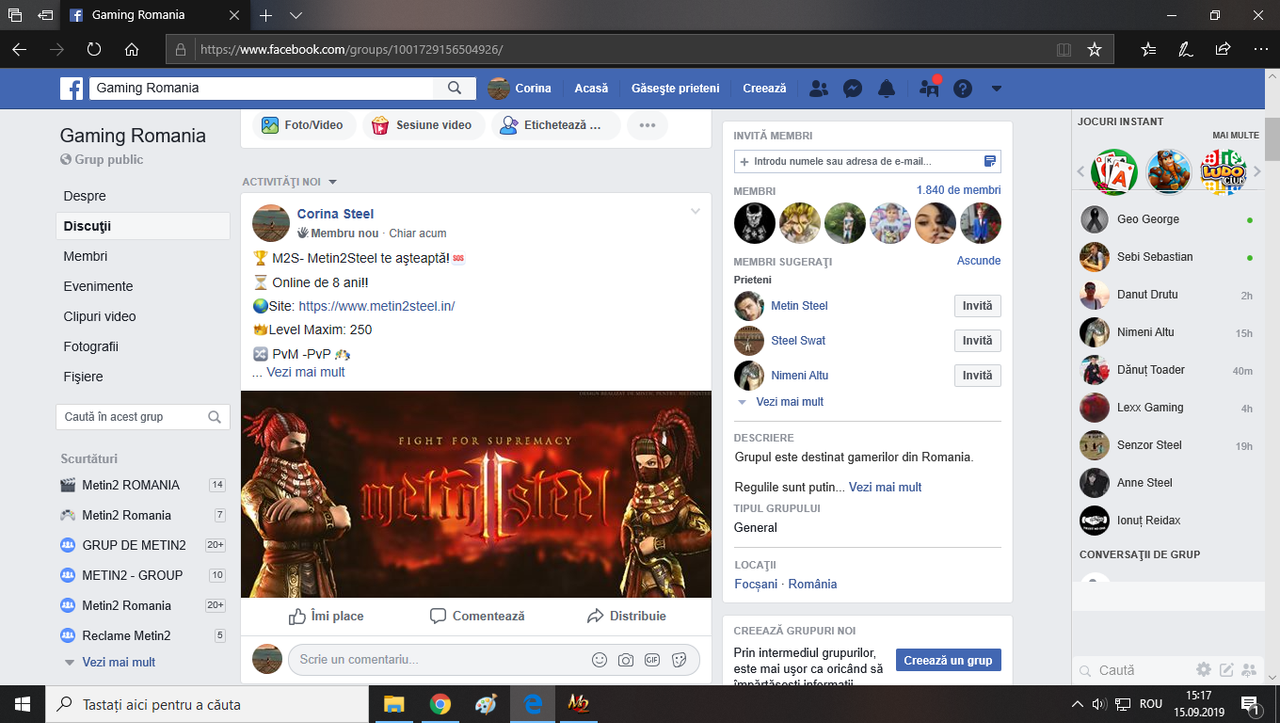1280x723 pixels.
Task: Click Comentează on the post
Action: [477, 616]
